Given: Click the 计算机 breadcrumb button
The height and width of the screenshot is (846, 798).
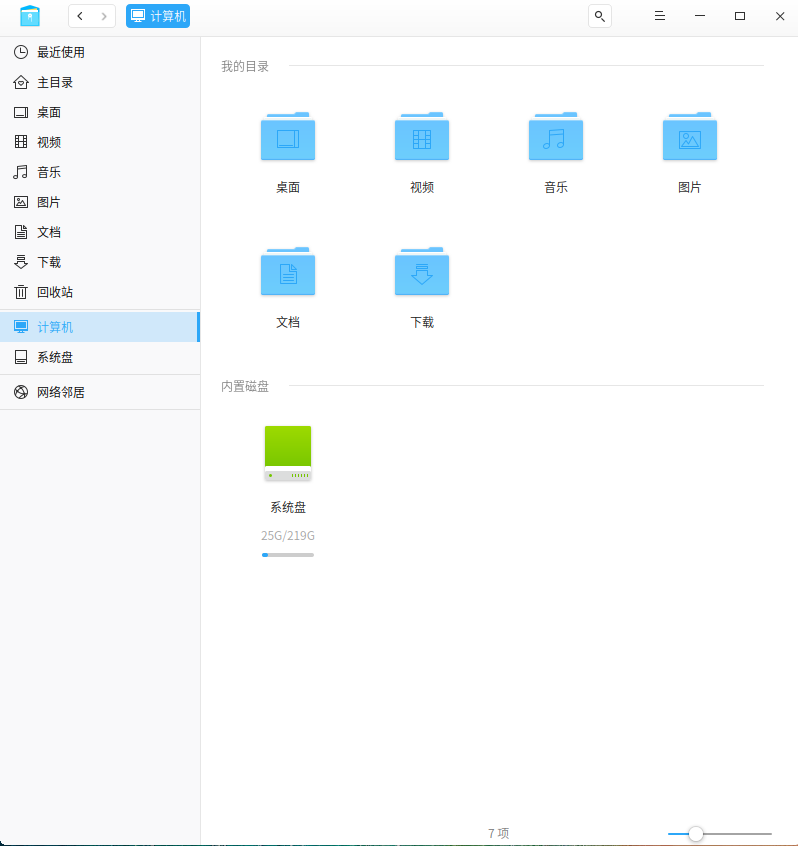Looking at the screenshot, I should [x=158, y=16].
